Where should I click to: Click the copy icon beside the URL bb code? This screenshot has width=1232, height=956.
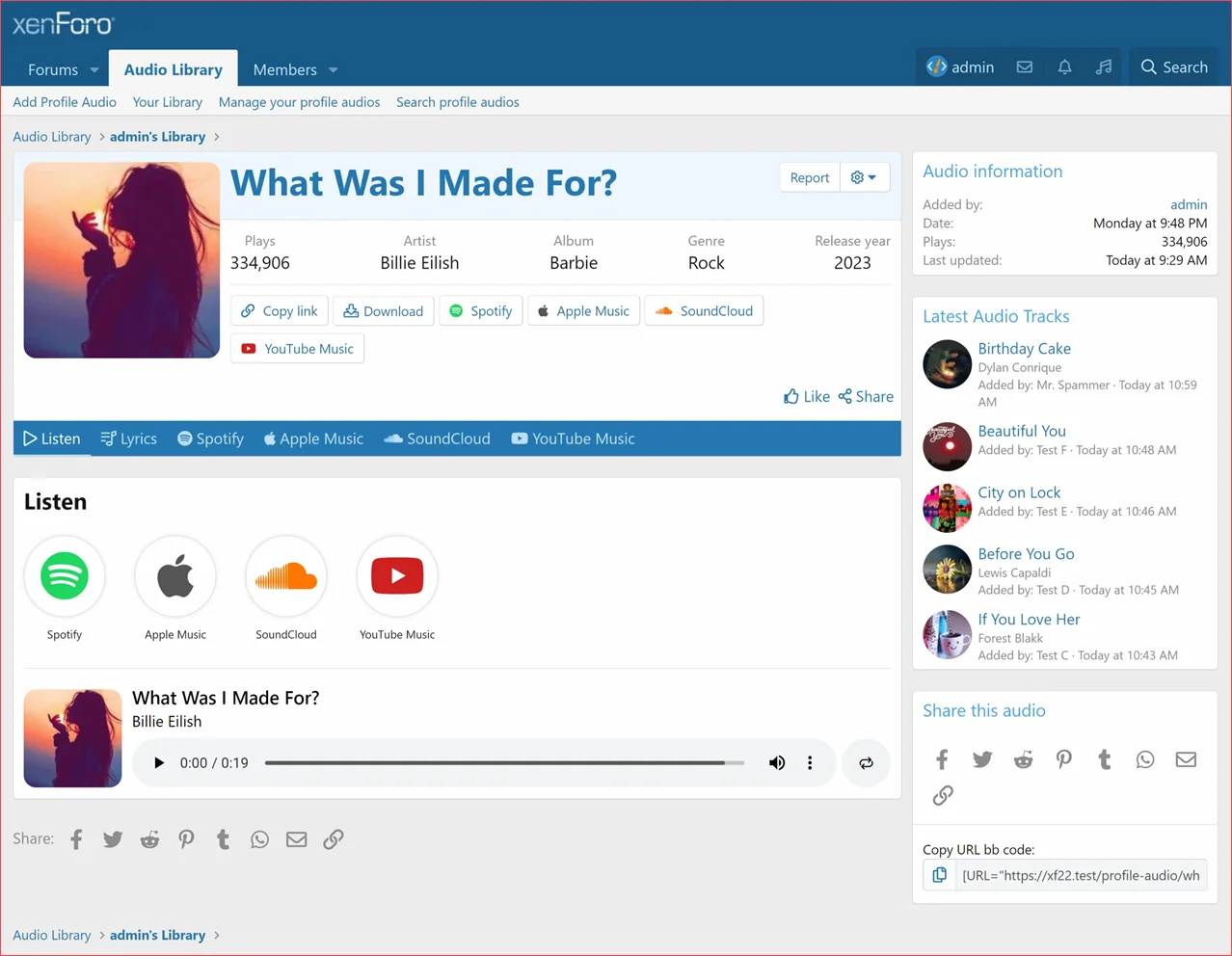click(939, 875)
